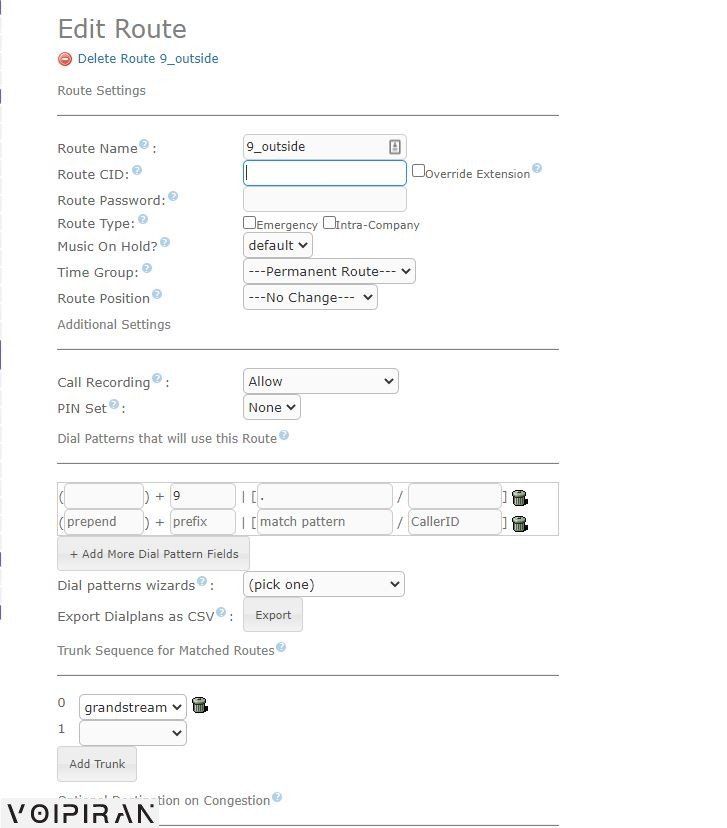The width and height of the screenshot is (727, 828).
Task: Click the prefix field containing 9
Action: click(x=203, y=496)
